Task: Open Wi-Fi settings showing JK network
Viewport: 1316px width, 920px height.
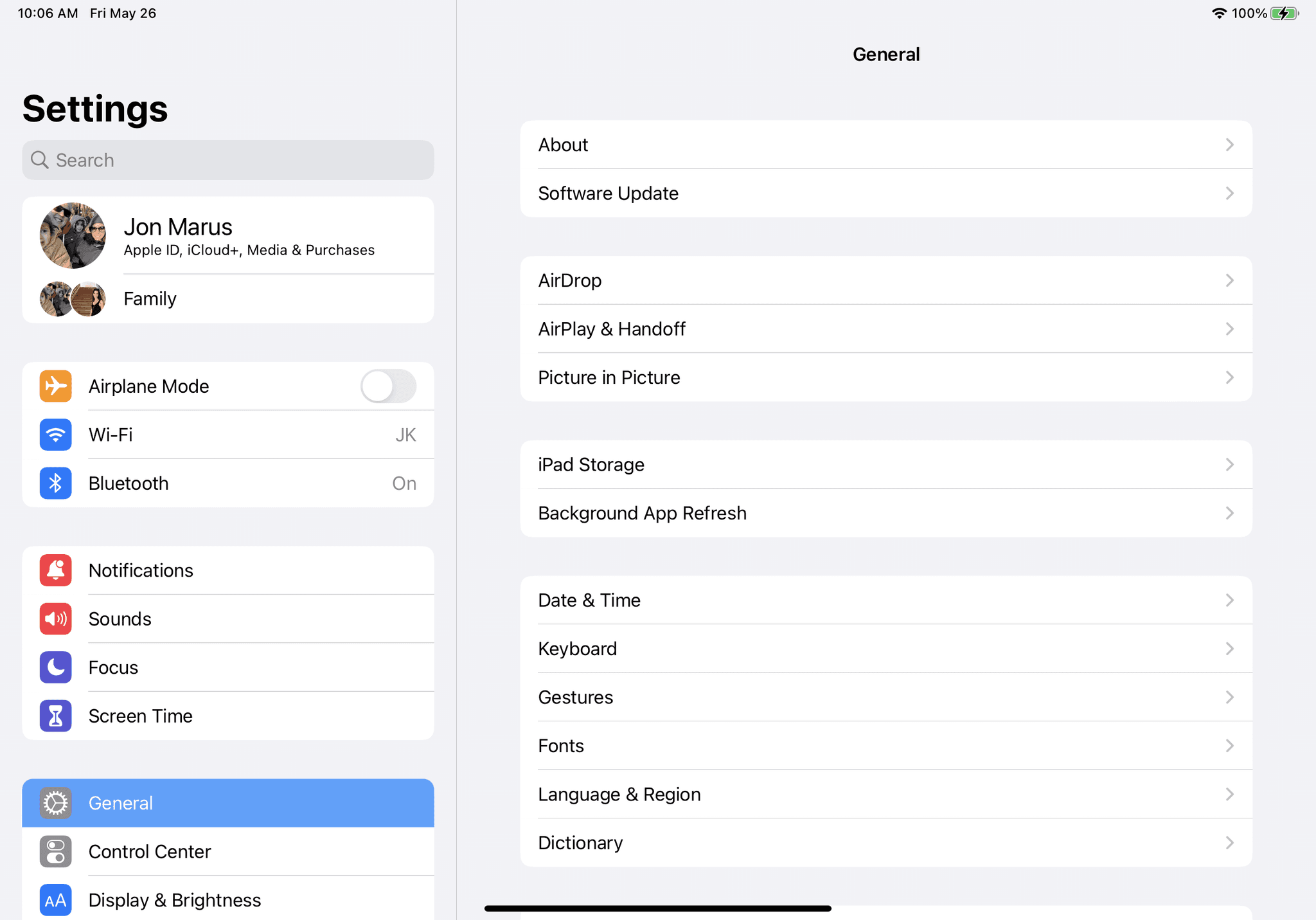Action: pyautogui.click(x=228, y=435)
